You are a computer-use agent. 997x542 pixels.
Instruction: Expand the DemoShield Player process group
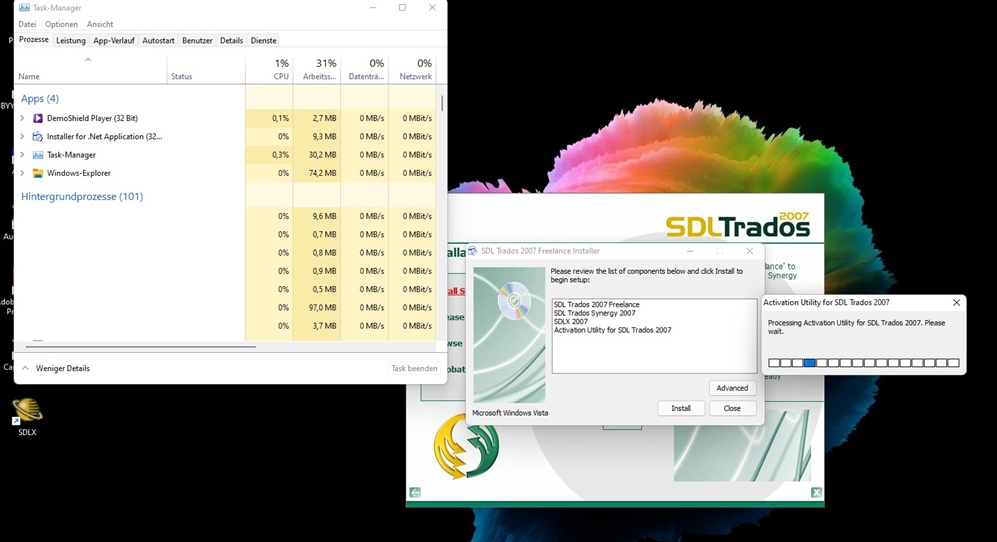pos(22,118)
